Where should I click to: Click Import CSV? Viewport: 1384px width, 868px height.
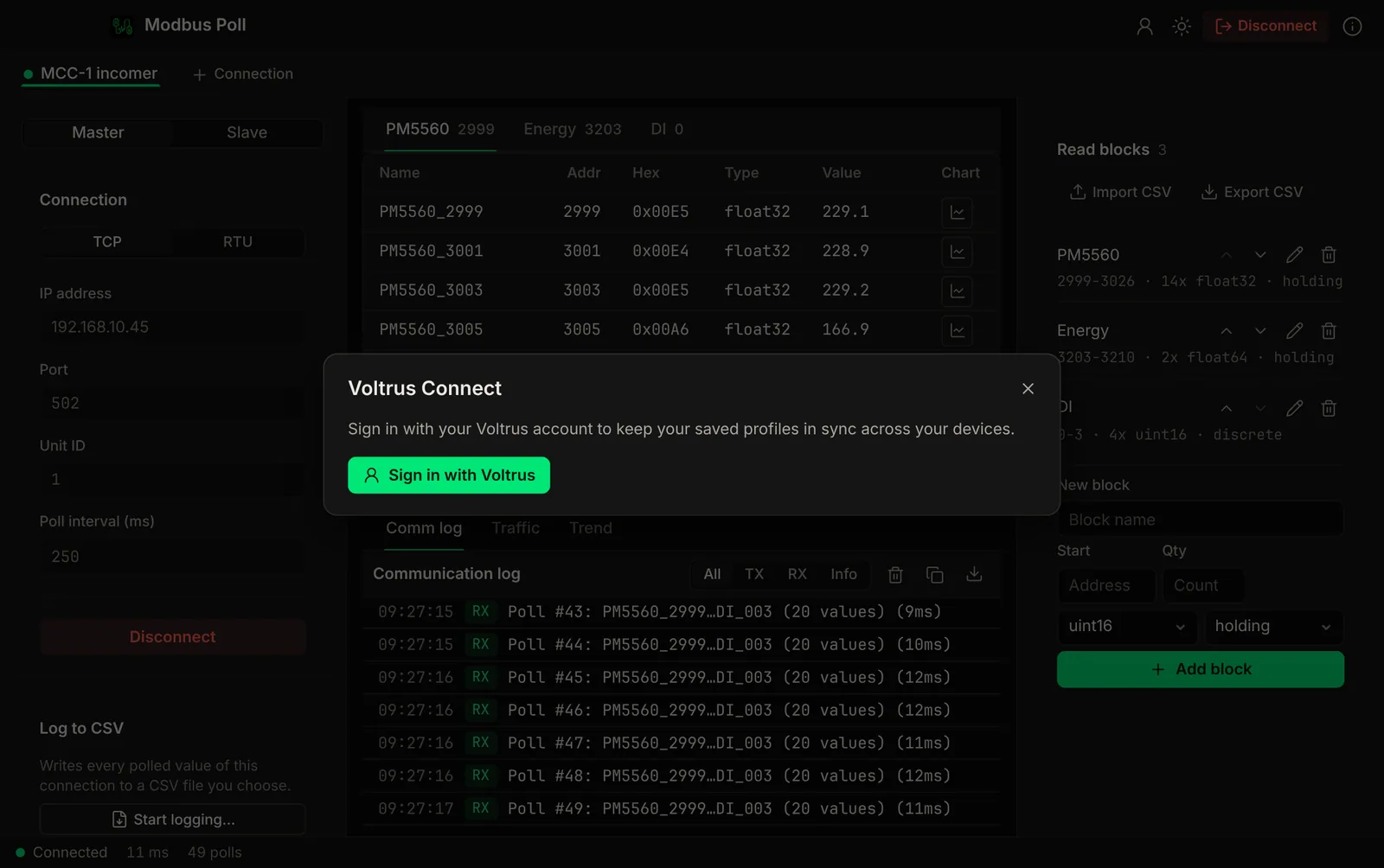coord(1120,192)
